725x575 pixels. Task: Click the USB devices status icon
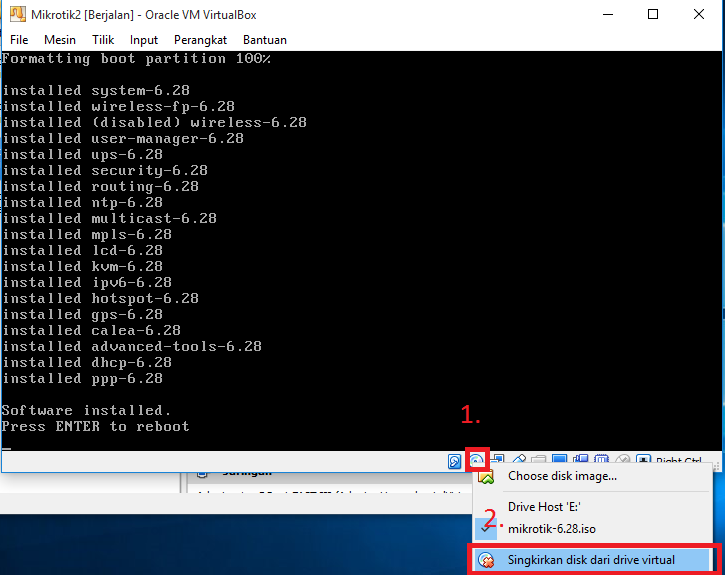click(519, 459)
